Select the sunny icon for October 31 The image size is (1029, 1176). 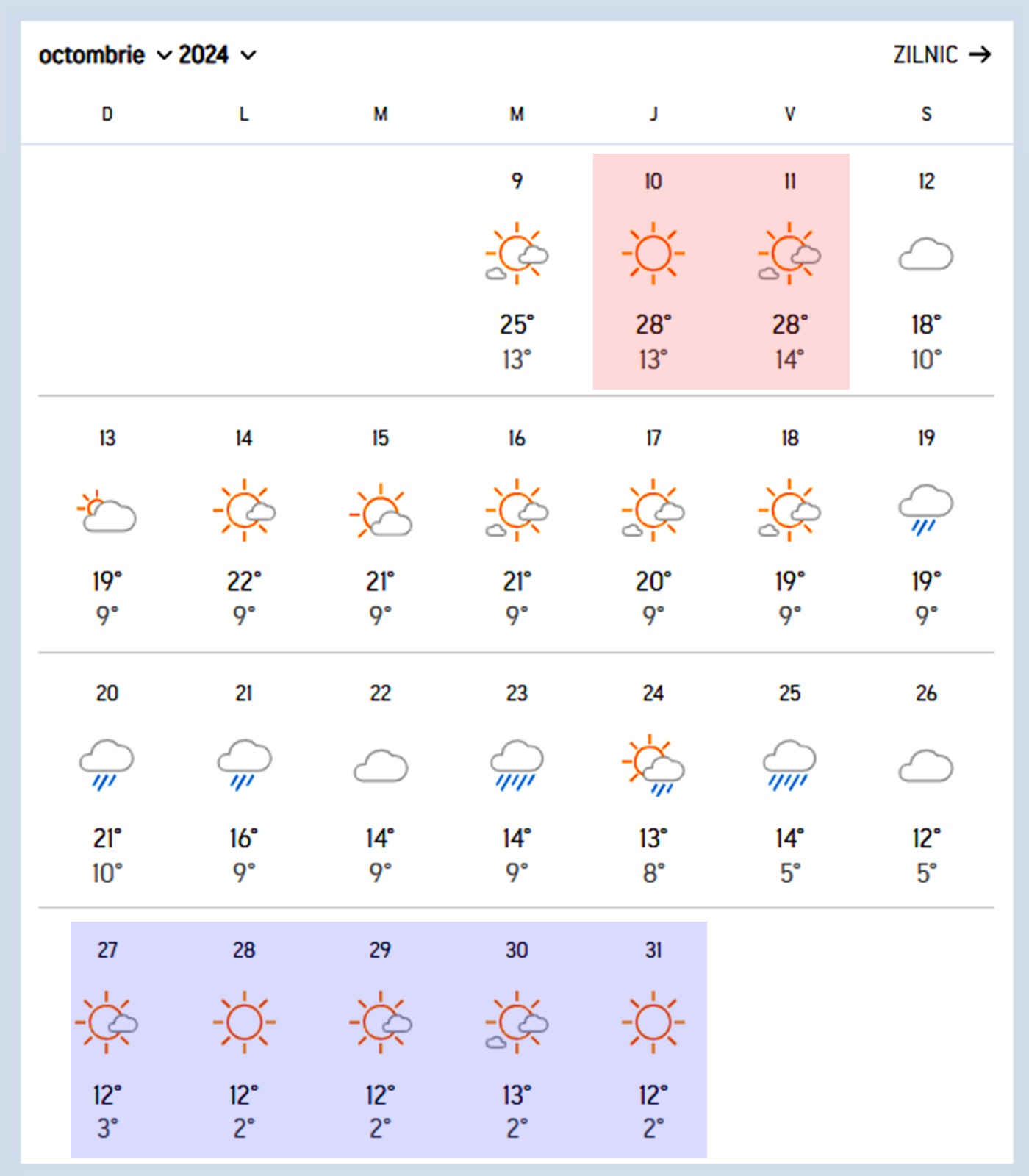pyautogui.click(x=653, y=1022)
